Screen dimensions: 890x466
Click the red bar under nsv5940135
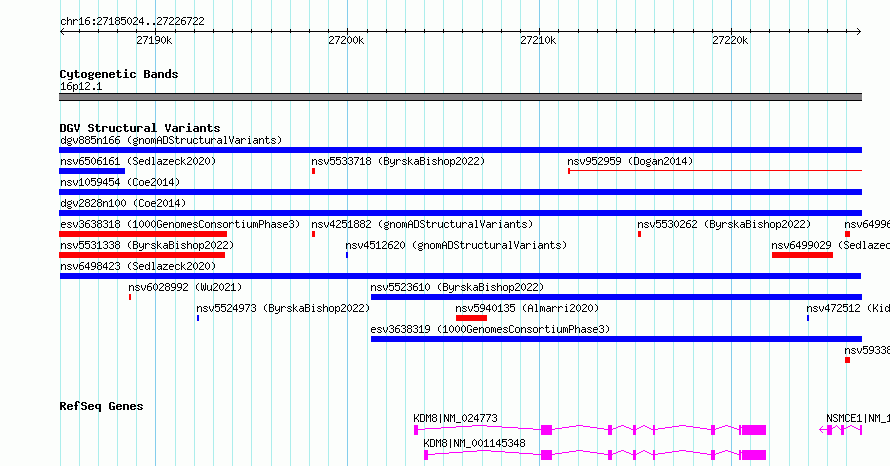(471, 318)
